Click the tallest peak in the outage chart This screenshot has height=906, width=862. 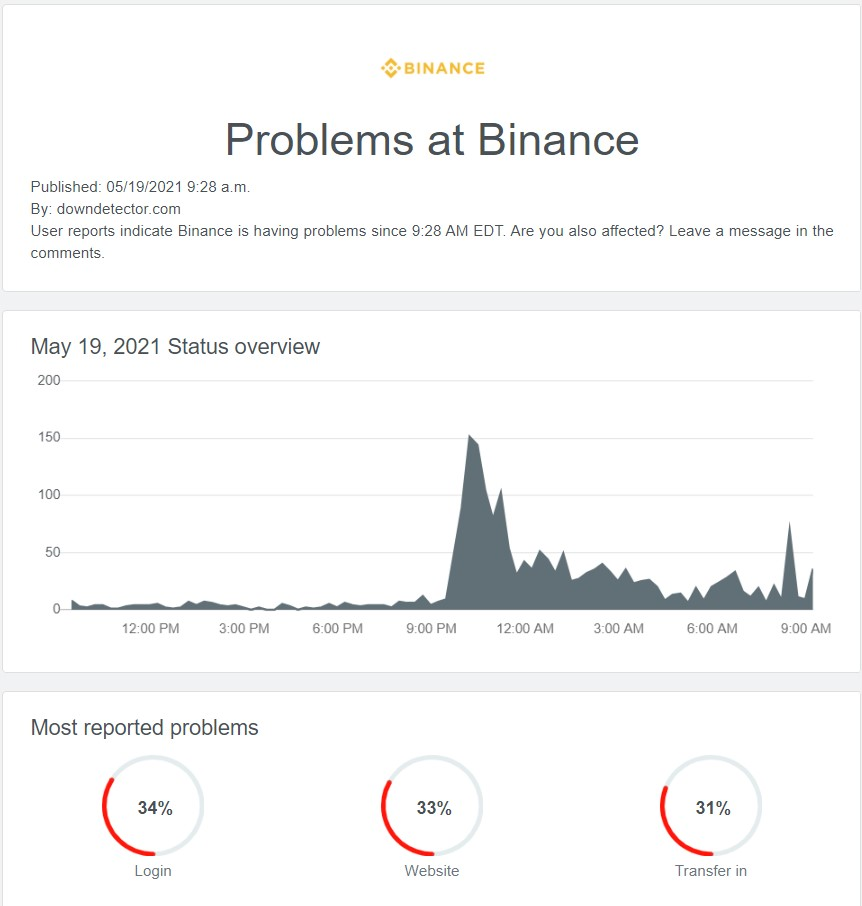point(469,437)
